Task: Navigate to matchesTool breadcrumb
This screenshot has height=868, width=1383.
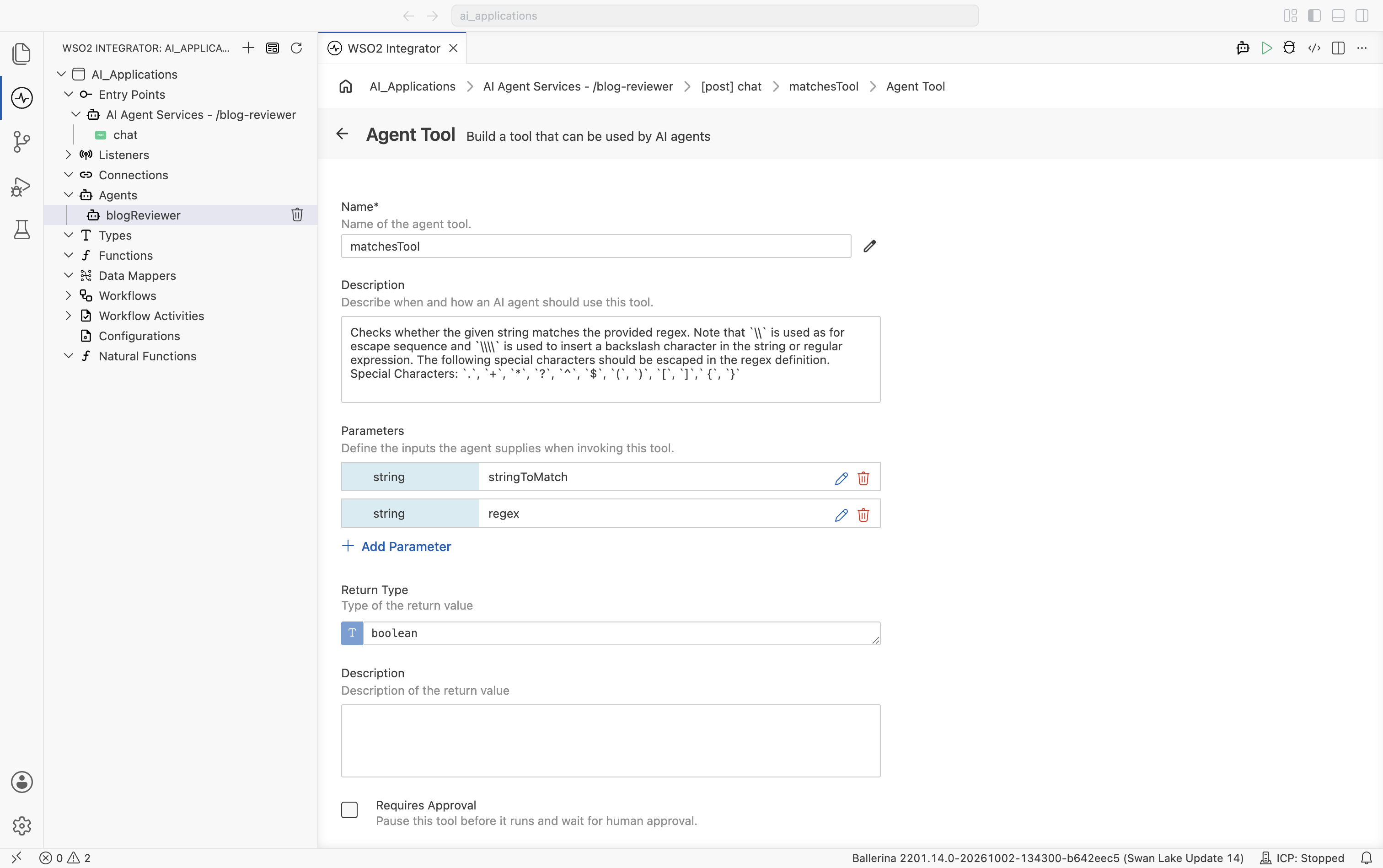Action: point(823,86)
